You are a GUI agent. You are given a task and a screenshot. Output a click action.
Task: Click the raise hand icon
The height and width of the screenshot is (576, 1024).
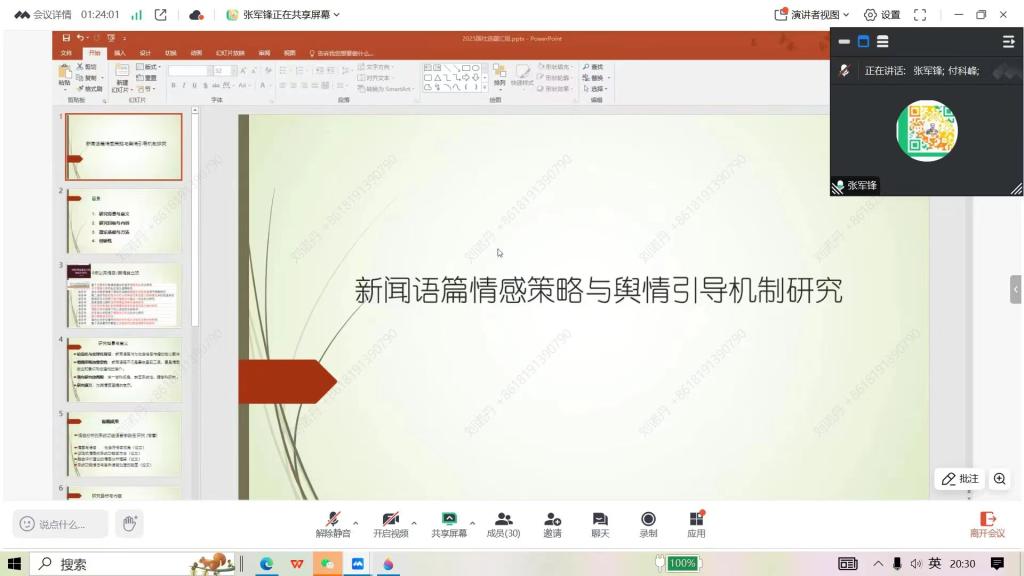click(129, 523)
